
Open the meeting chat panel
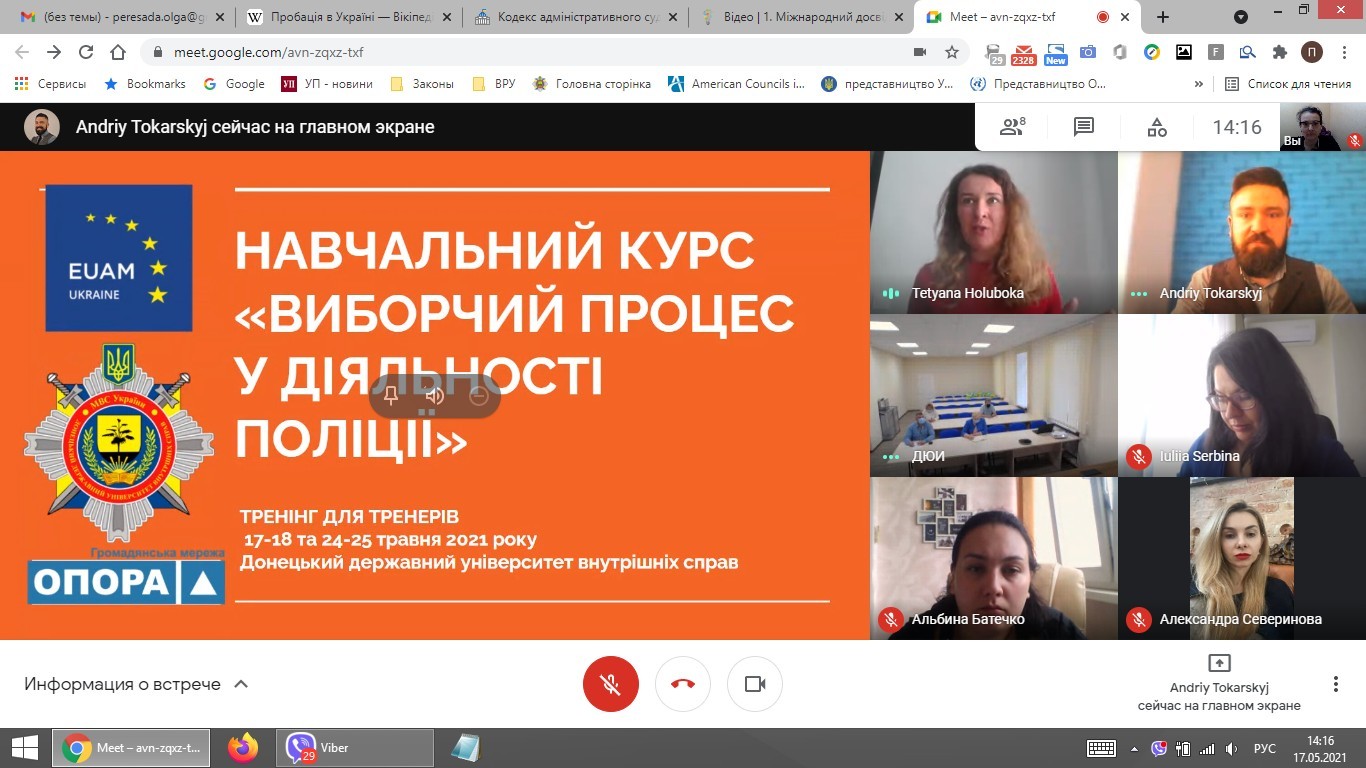(x=1084, y=127)
